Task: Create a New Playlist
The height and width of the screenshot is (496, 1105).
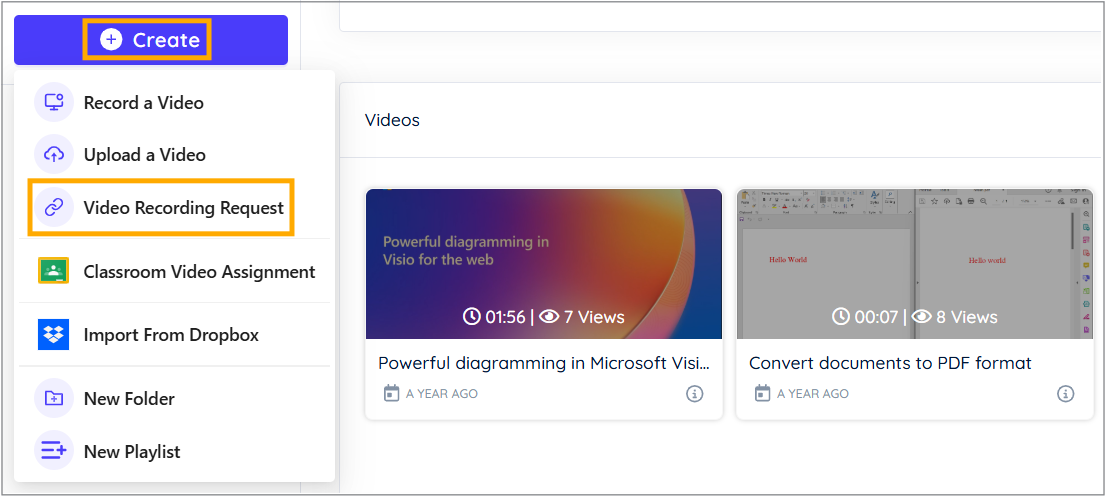Action: click(x=174, y=451)
